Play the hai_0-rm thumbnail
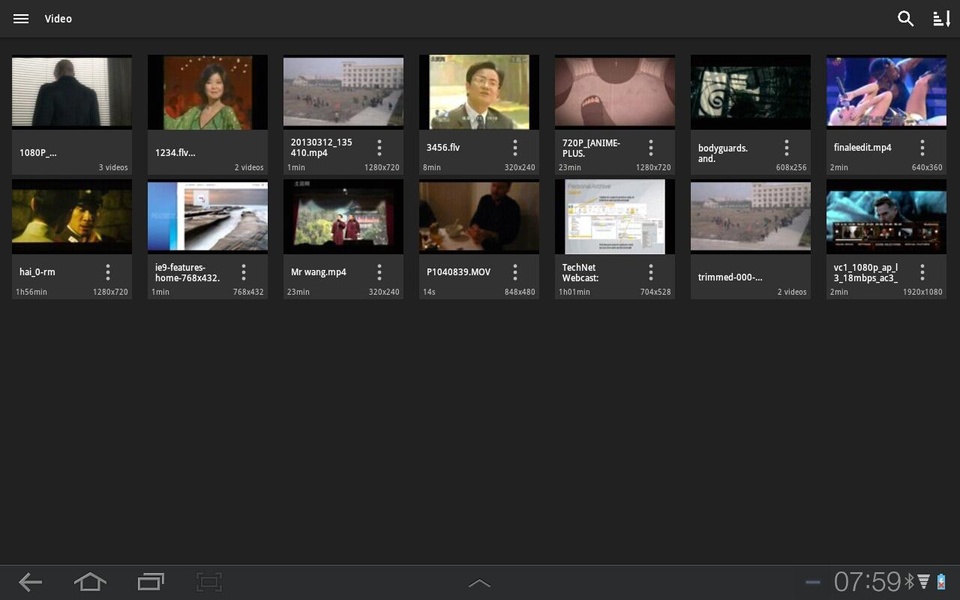 (72, 217)
